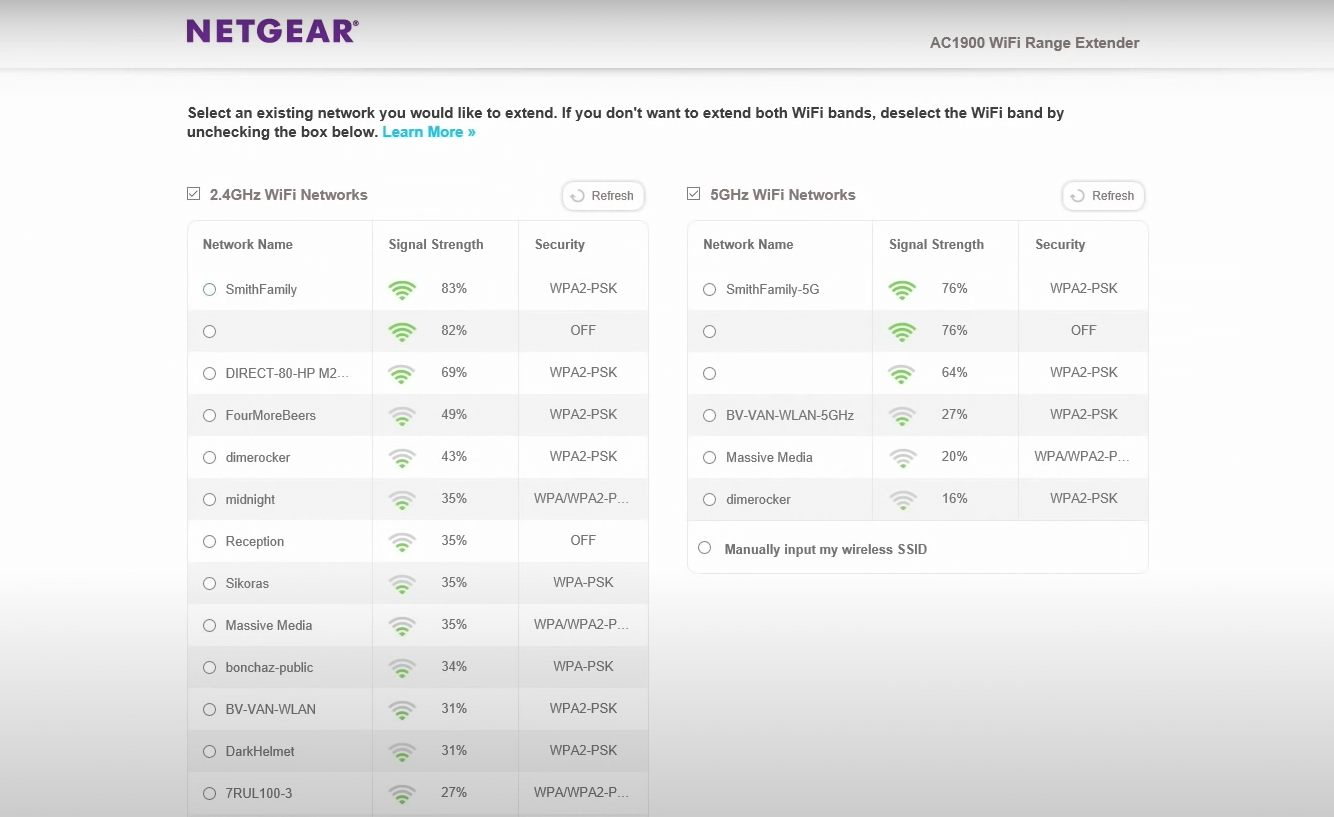Click the BV-VAN-WLAN-5GHz signal icon
Image resolution: width=1334 pixels, height=817 pixels.
[x=902, y=415]
